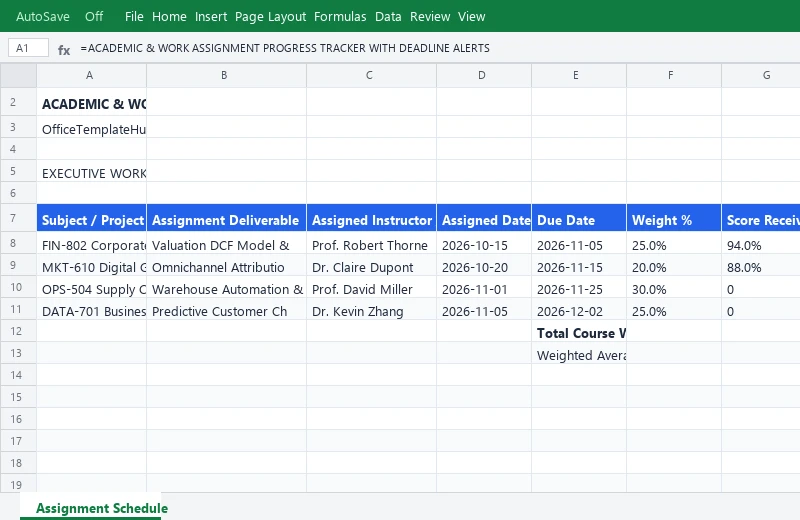Viewport: 800px width, 520px height.
Task: Click assigned date 2026-10-20
Action: [x=484, y=267]
